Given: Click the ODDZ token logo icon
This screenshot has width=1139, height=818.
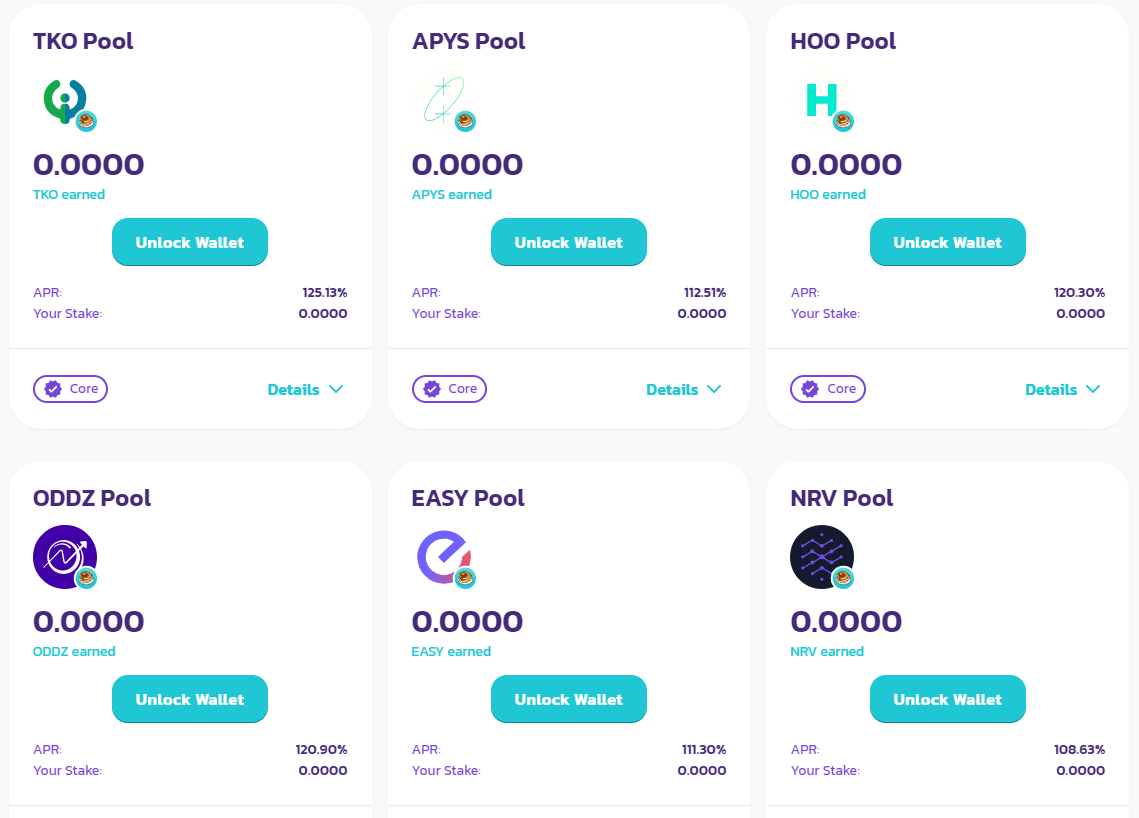Looking at the screenshot, I should [x=65, y=557].
